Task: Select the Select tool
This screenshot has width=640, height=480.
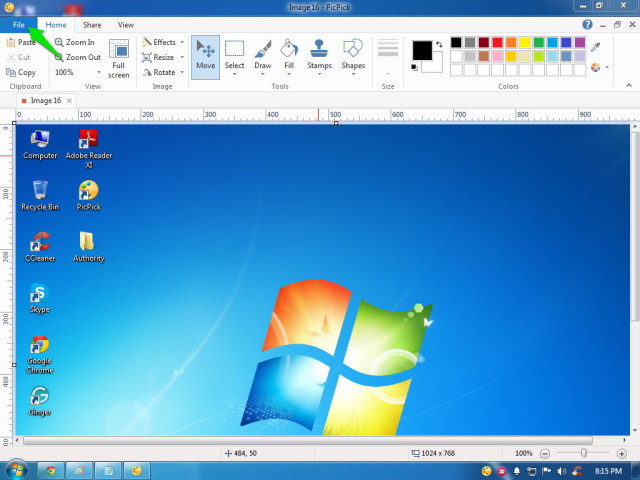Action: [x=234, y=54]
